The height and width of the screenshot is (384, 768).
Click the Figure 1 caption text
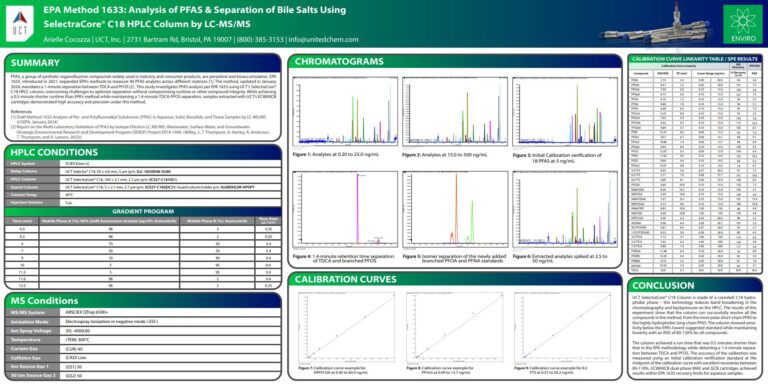[336, 154]
